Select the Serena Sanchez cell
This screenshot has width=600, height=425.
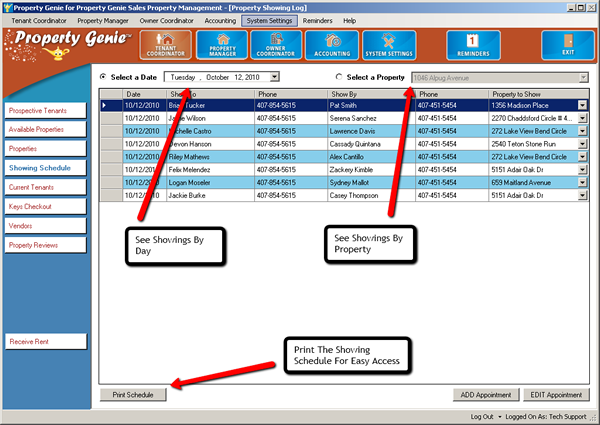(371, 118)
